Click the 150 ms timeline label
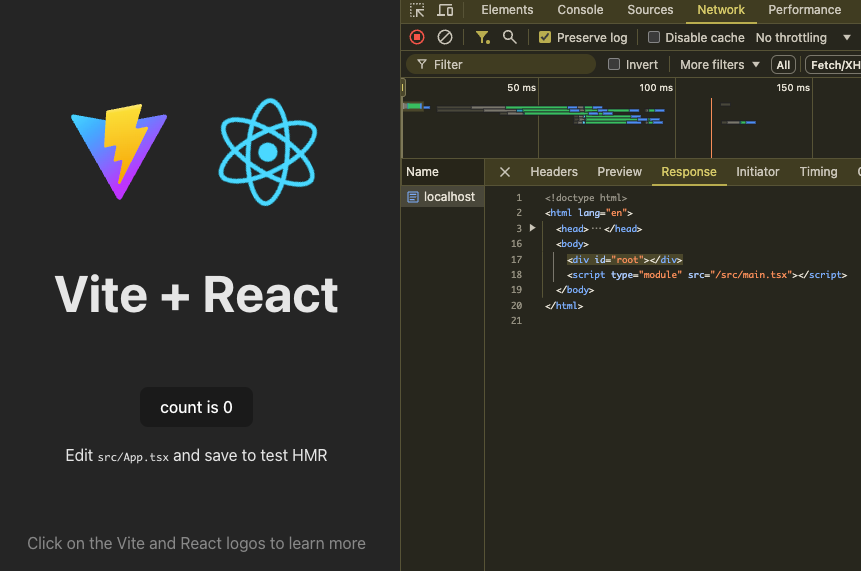 point(793,88)
